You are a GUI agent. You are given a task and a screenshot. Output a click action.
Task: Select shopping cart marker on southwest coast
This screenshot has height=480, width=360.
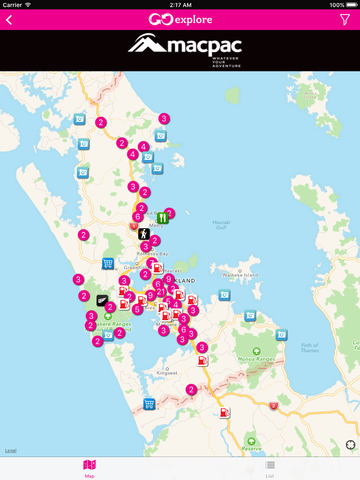tap(149, 404)
